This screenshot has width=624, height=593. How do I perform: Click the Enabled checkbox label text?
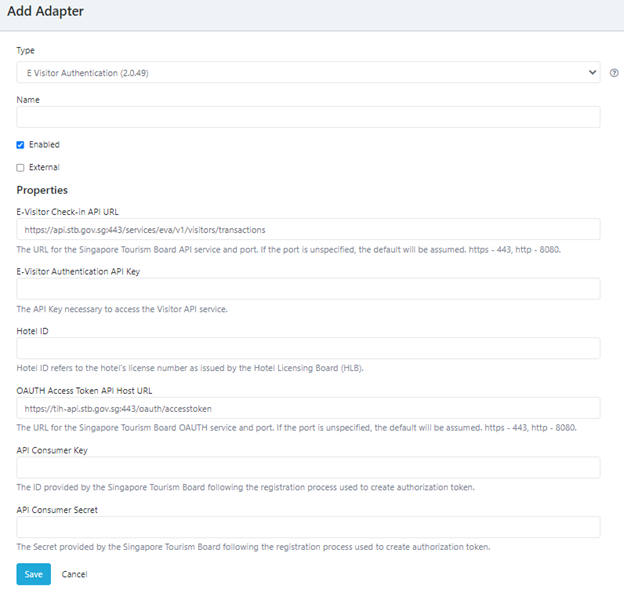coord(44,145)
